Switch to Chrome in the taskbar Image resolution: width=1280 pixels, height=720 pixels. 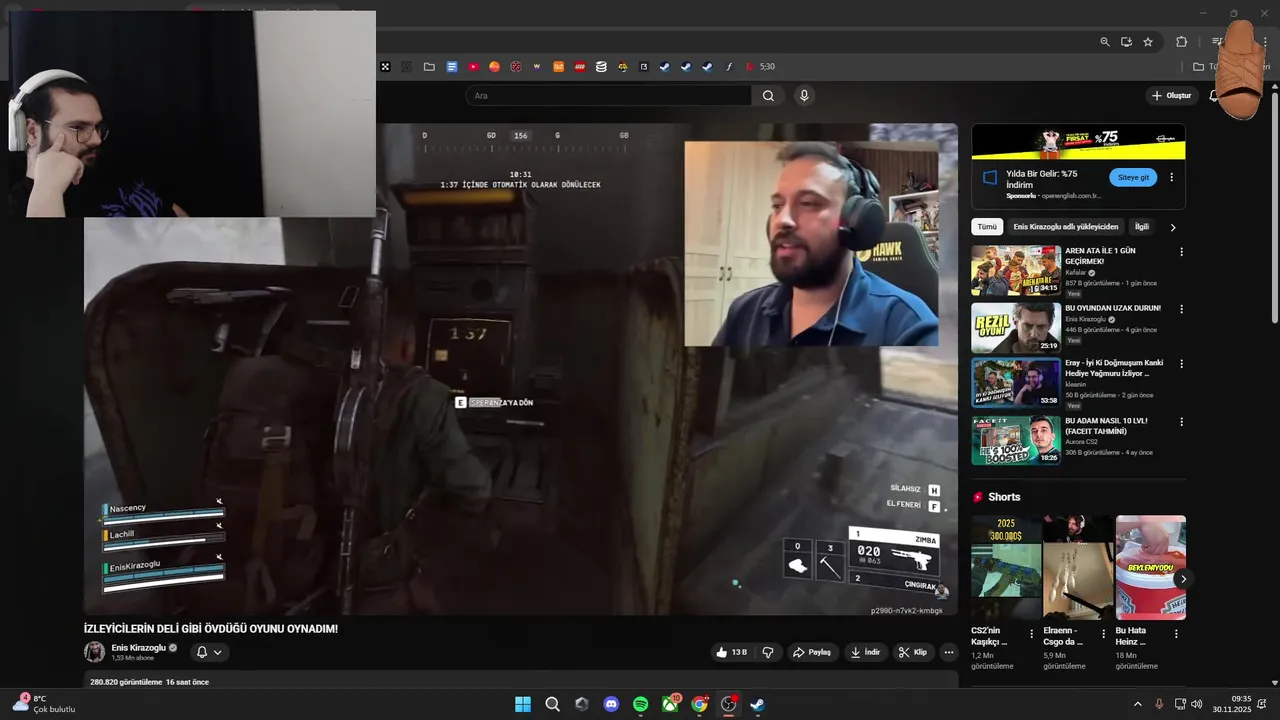[x=700, y=704]
